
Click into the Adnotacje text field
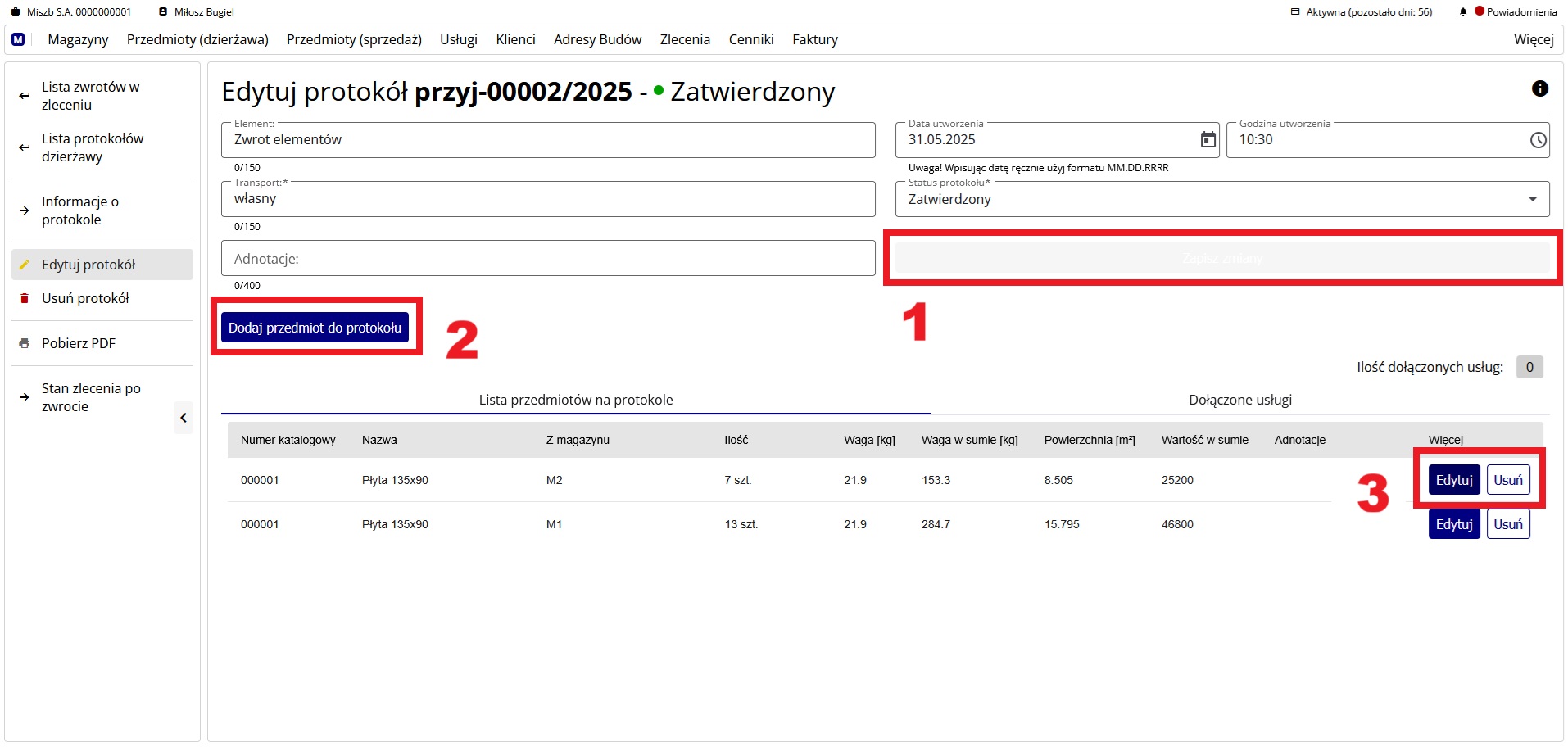click(x=547, y=259)
